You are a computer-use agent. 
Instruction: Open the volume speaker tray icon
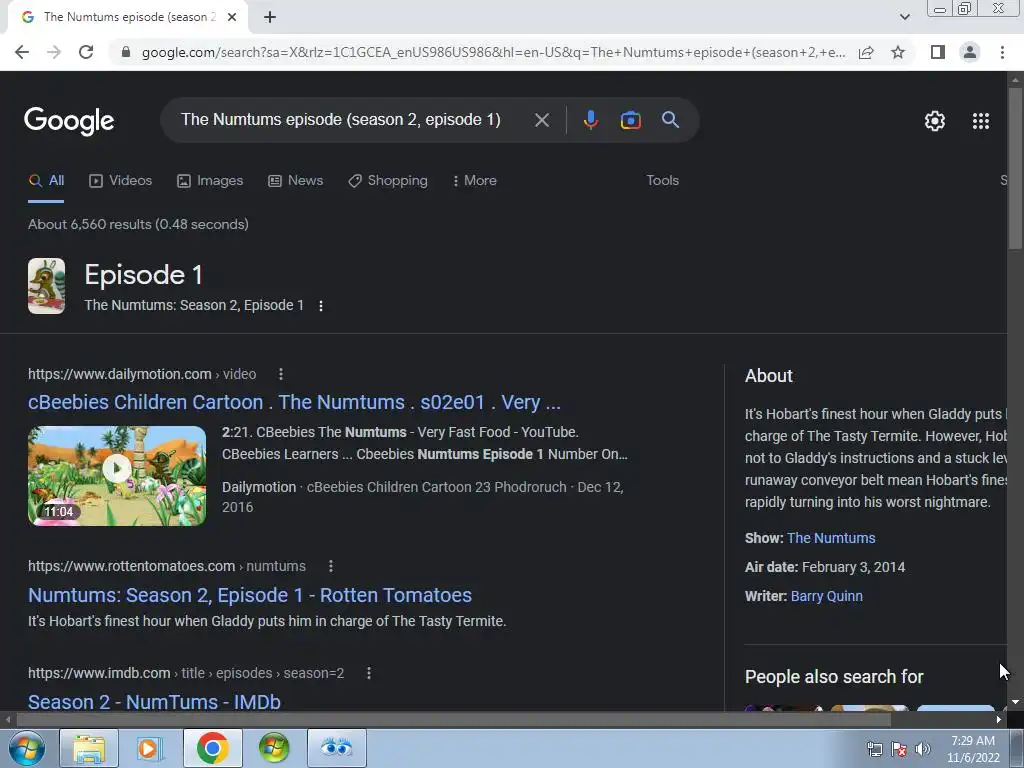(922, 749)
